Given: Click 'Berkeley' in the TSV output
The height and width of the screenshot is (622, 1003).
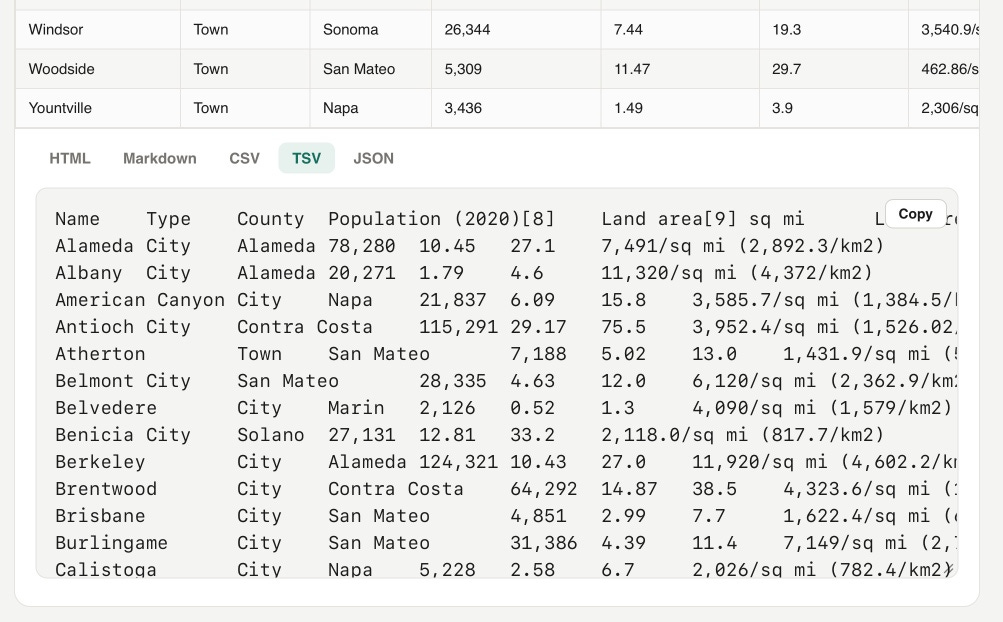Looking at the screenshot, I should tap(100, 462).
